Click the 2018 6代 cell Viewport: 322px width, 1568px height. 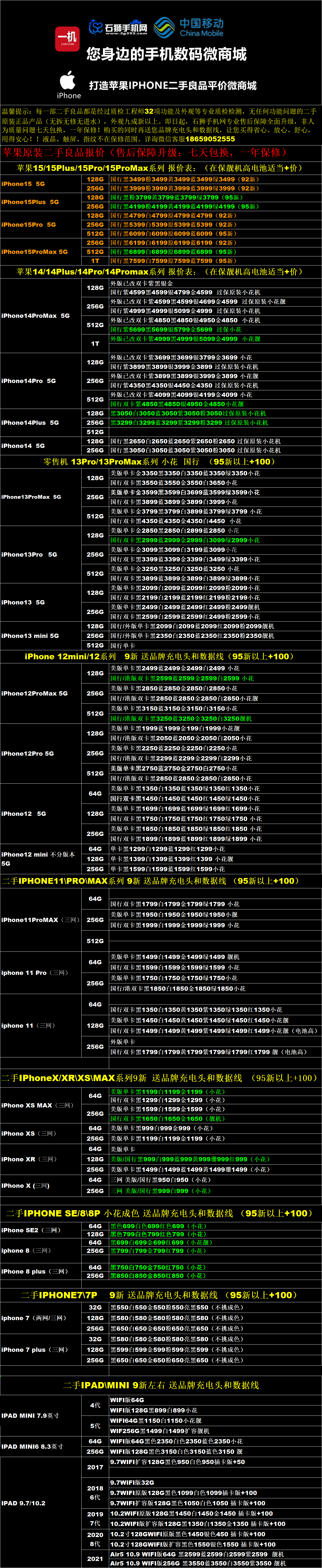pyautogui.click(x=95, y=1493)
